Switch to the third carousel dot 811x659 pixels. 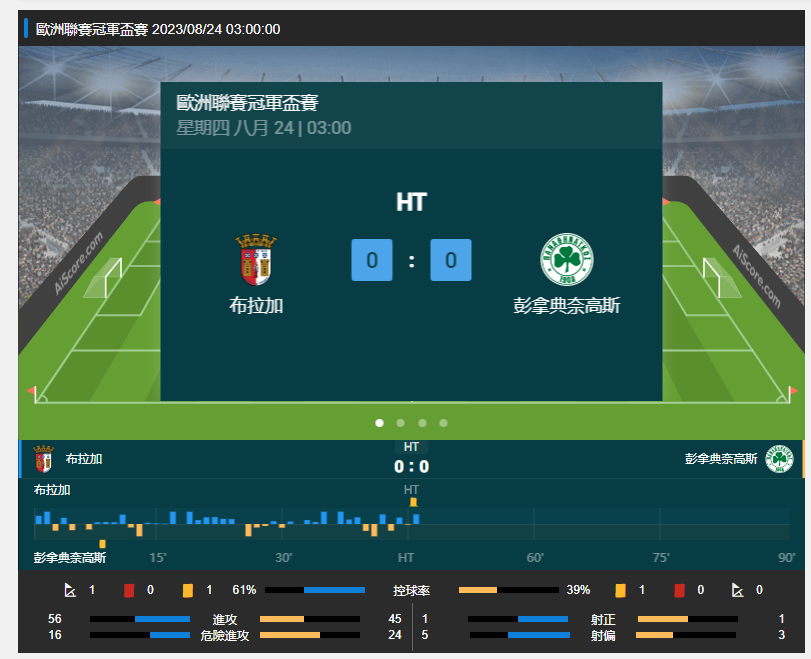pos(422,423)
